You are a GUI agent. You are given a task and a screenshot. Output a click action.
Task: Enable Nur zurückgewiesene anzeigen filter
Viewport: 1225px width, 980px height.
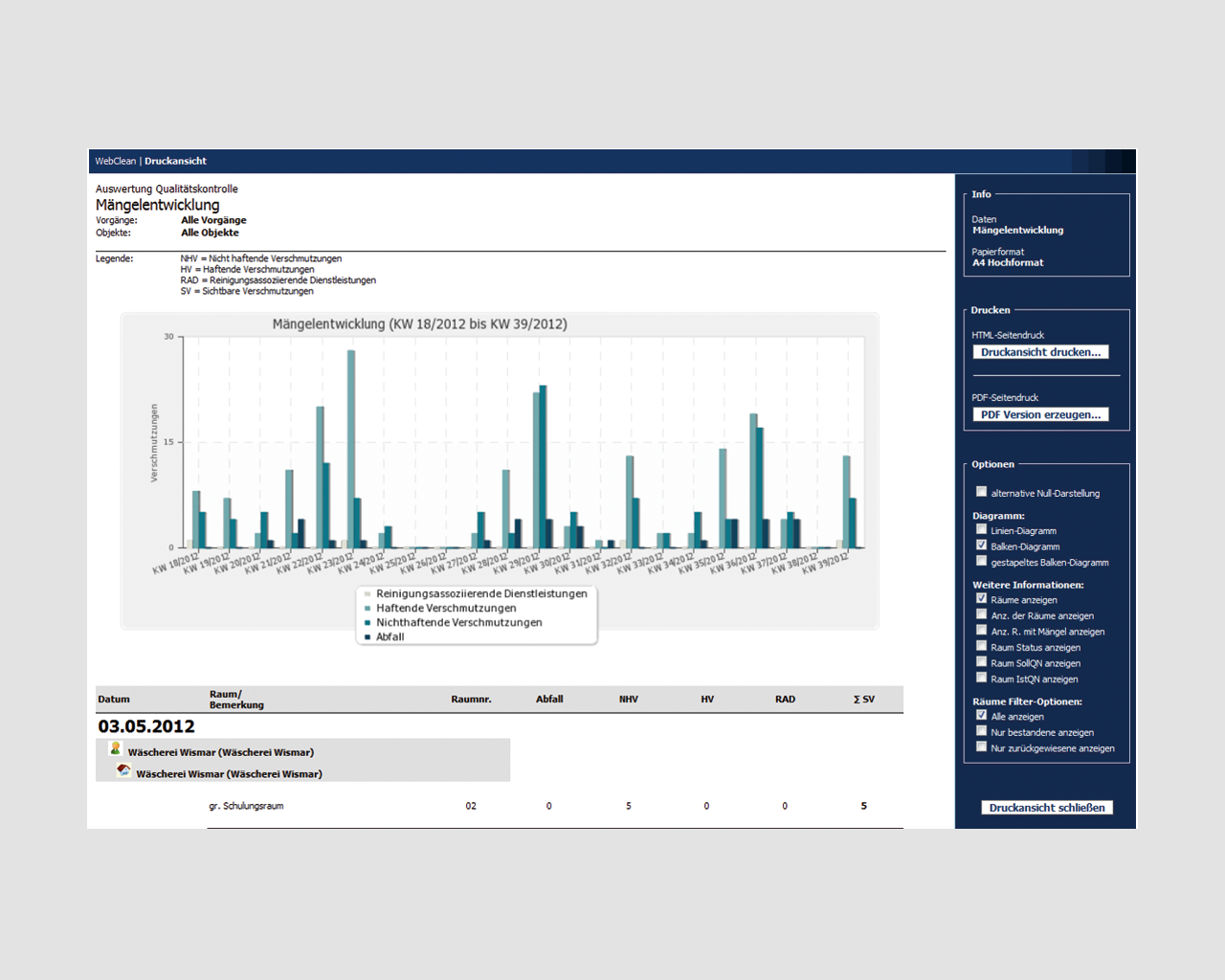point(981,747)
